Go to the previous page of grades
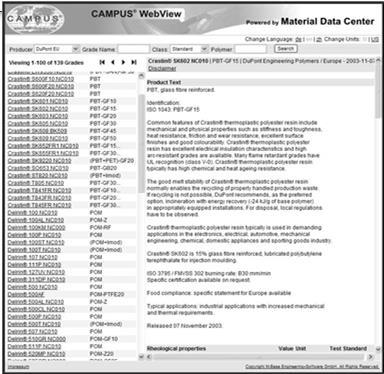 click(113, 62)
